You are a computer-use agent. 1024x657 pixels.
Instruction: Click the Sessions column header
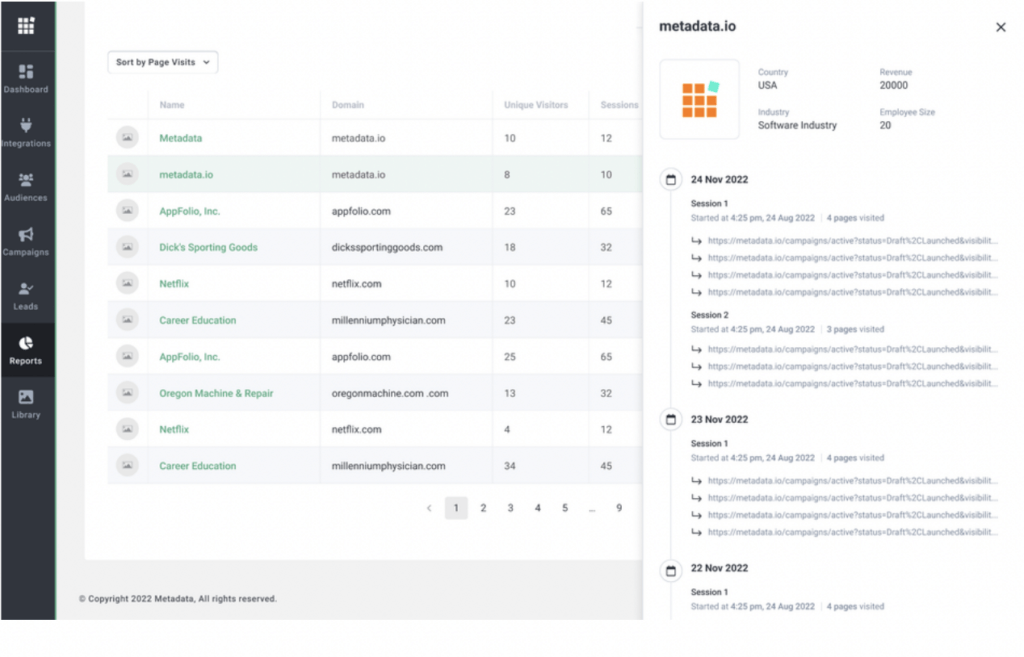[619, 104]
